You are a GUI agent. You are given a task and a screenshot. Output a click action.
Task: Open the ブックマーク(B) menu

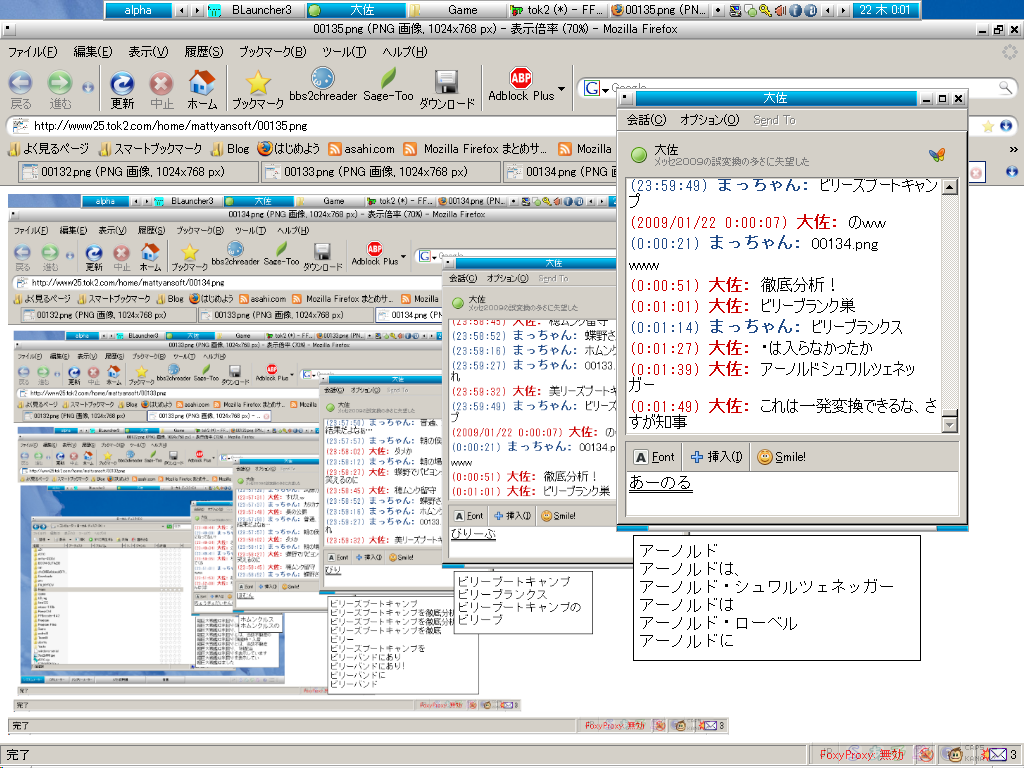click(x=272, y=52)
